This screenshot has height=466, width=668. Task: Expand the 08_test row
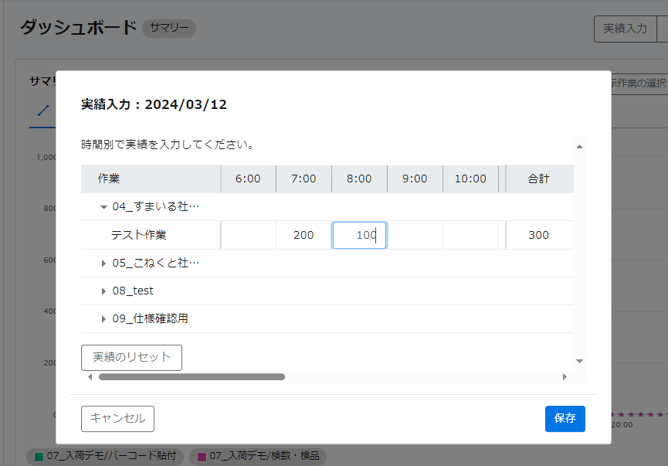click(104, 291)
